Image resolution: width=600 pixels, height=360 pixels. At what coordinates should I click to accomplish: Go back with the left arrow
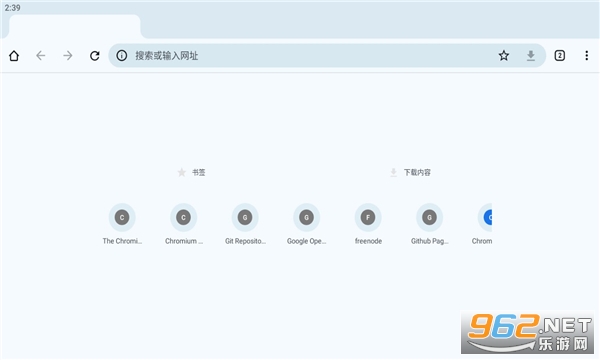[41, 56]
